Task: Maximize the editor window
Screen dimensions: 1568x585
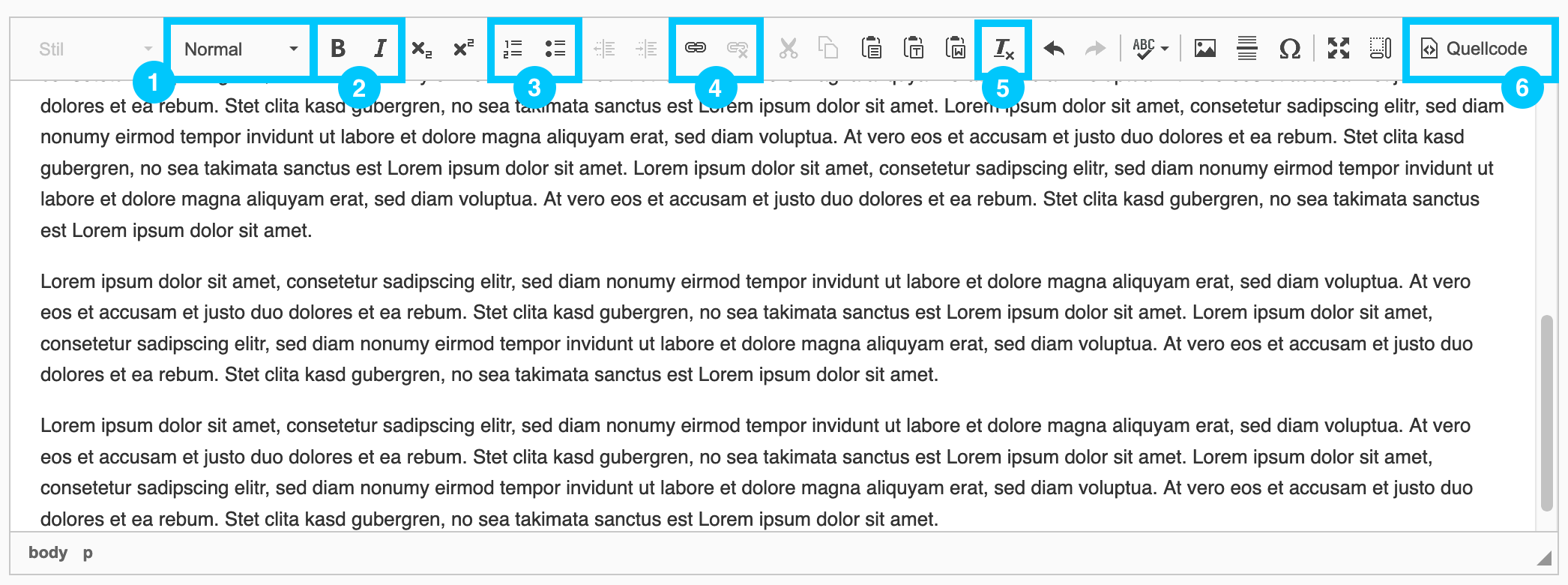Action: coord(1339,49)
